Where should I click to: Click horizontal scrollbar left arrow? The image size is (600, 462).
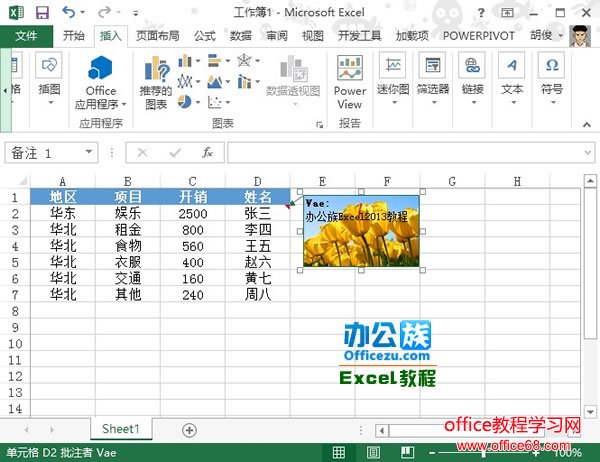point(382,431)
